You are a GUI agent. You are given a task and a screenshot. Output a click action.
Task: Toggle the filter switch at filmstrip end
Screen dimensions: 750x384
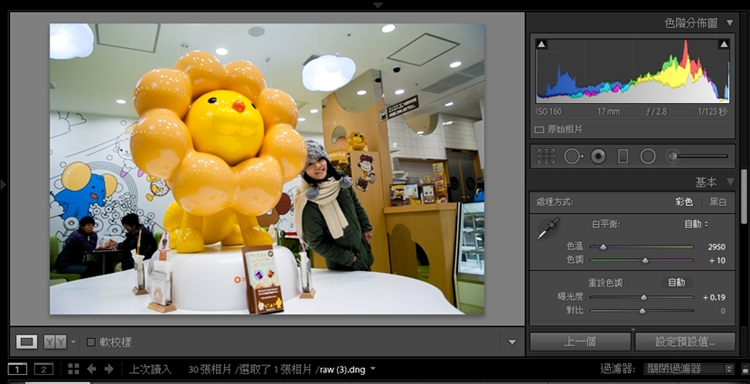coord(744,369)
